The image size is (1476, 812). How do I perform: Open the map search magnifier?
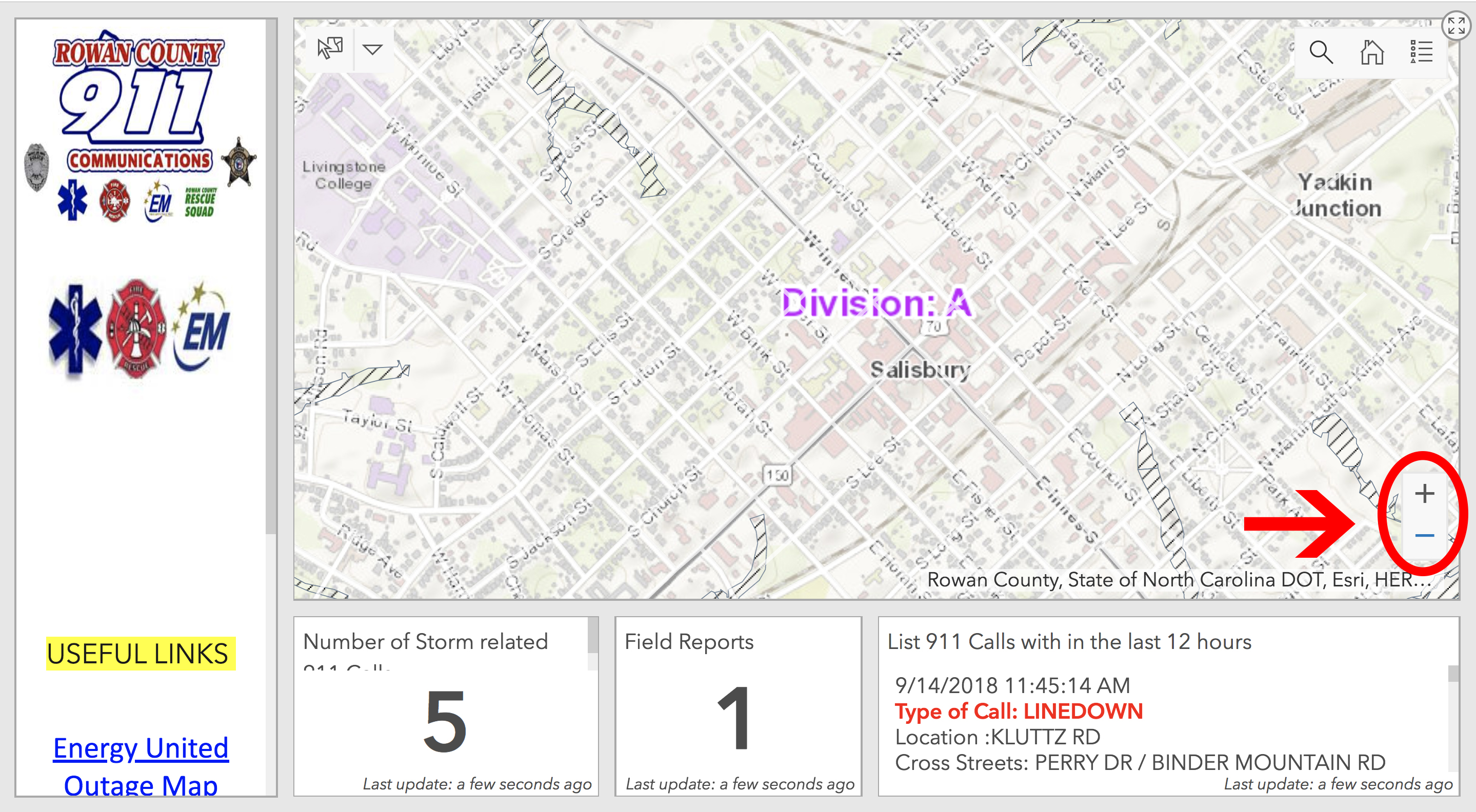tap(1321, 53)
